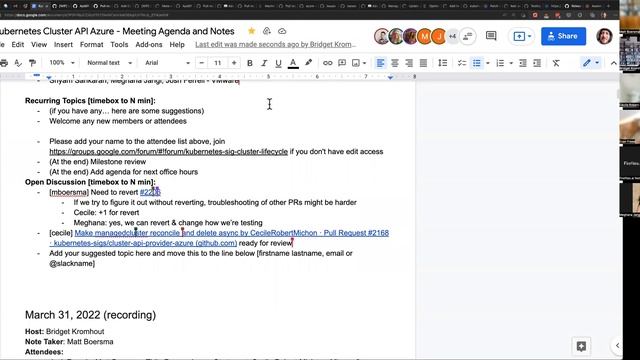
Task: Open the kubernetes-sig-cluster-lifecycle groups link
Action: (169, 151)
